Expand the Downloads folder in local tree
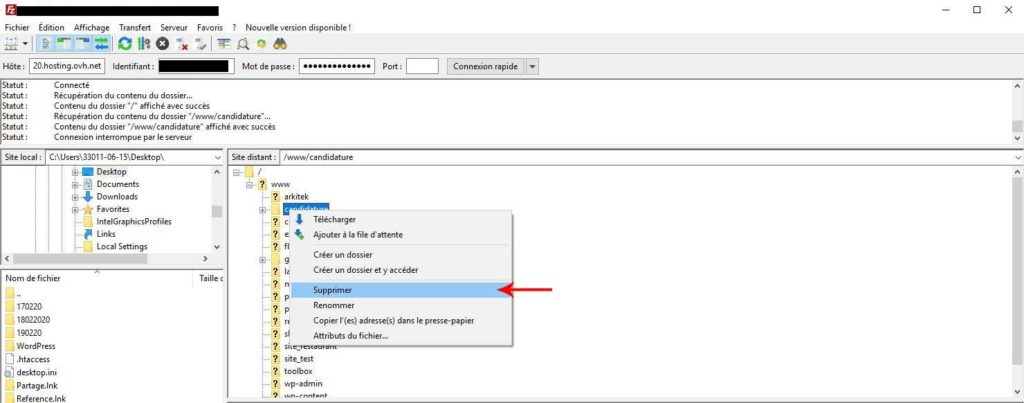Screen dimensions: 1024x403 point(75,197)
